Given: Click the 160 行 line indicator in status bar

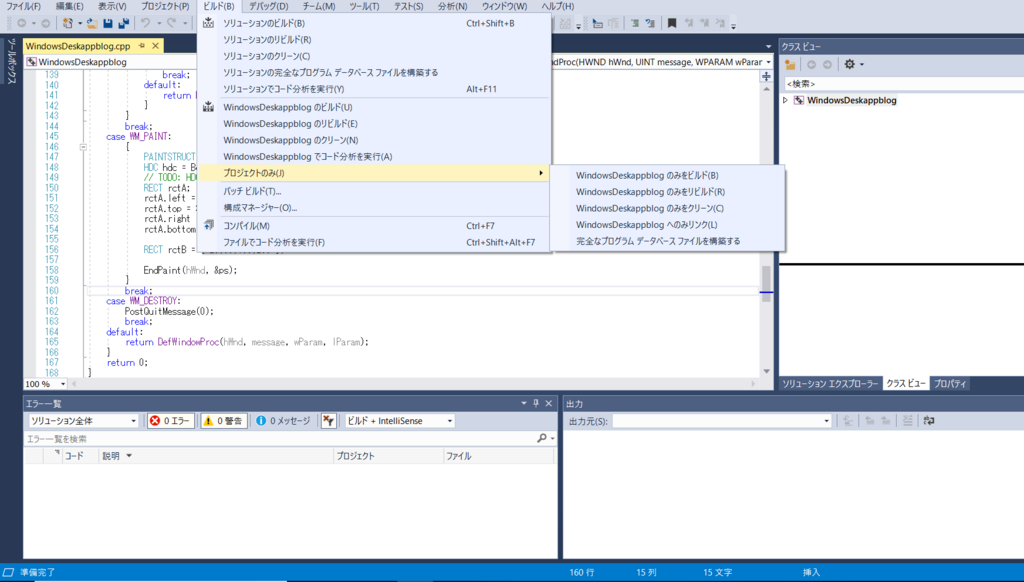Looking at the screenshot, I should tap(581, 572).
